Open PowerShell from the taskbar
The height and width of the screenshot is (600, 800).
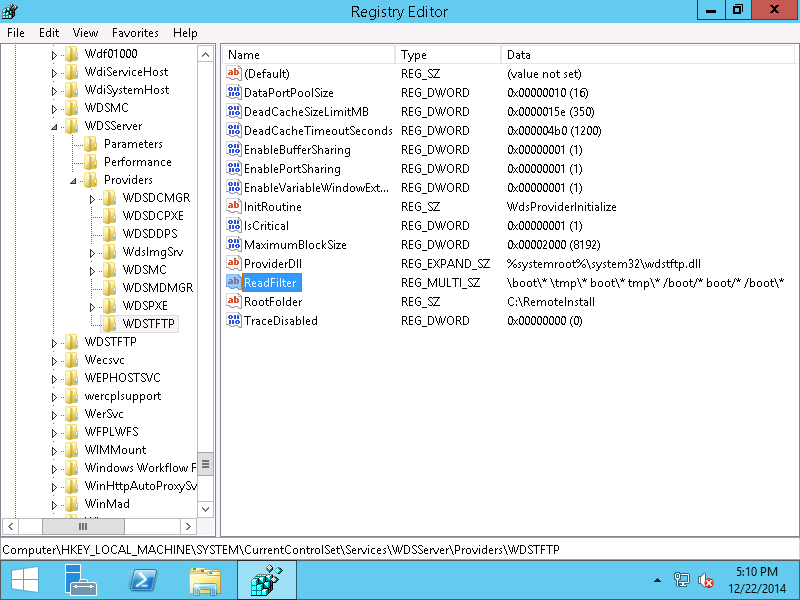[143, 580]
